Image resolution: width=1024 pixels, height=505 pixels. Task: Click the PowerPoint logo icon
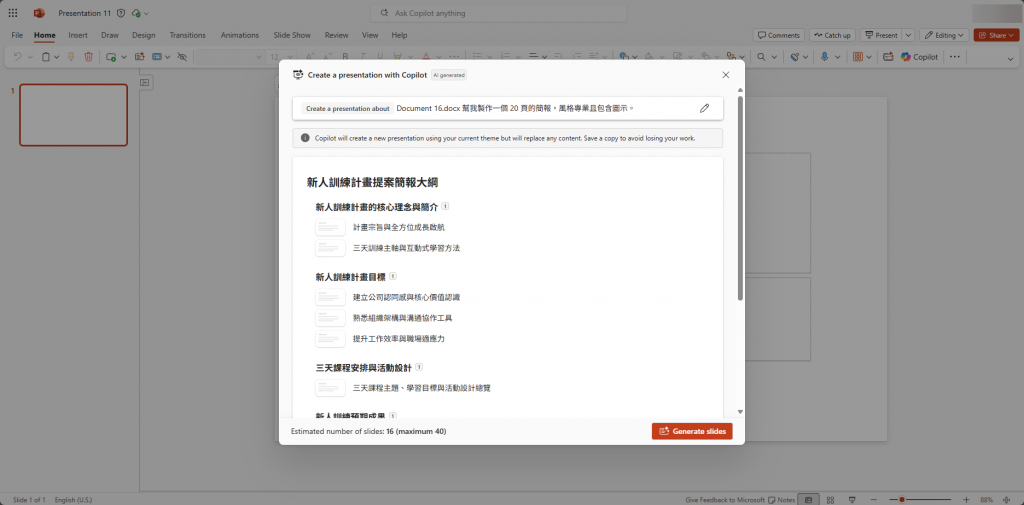click(x=39, y=13)
